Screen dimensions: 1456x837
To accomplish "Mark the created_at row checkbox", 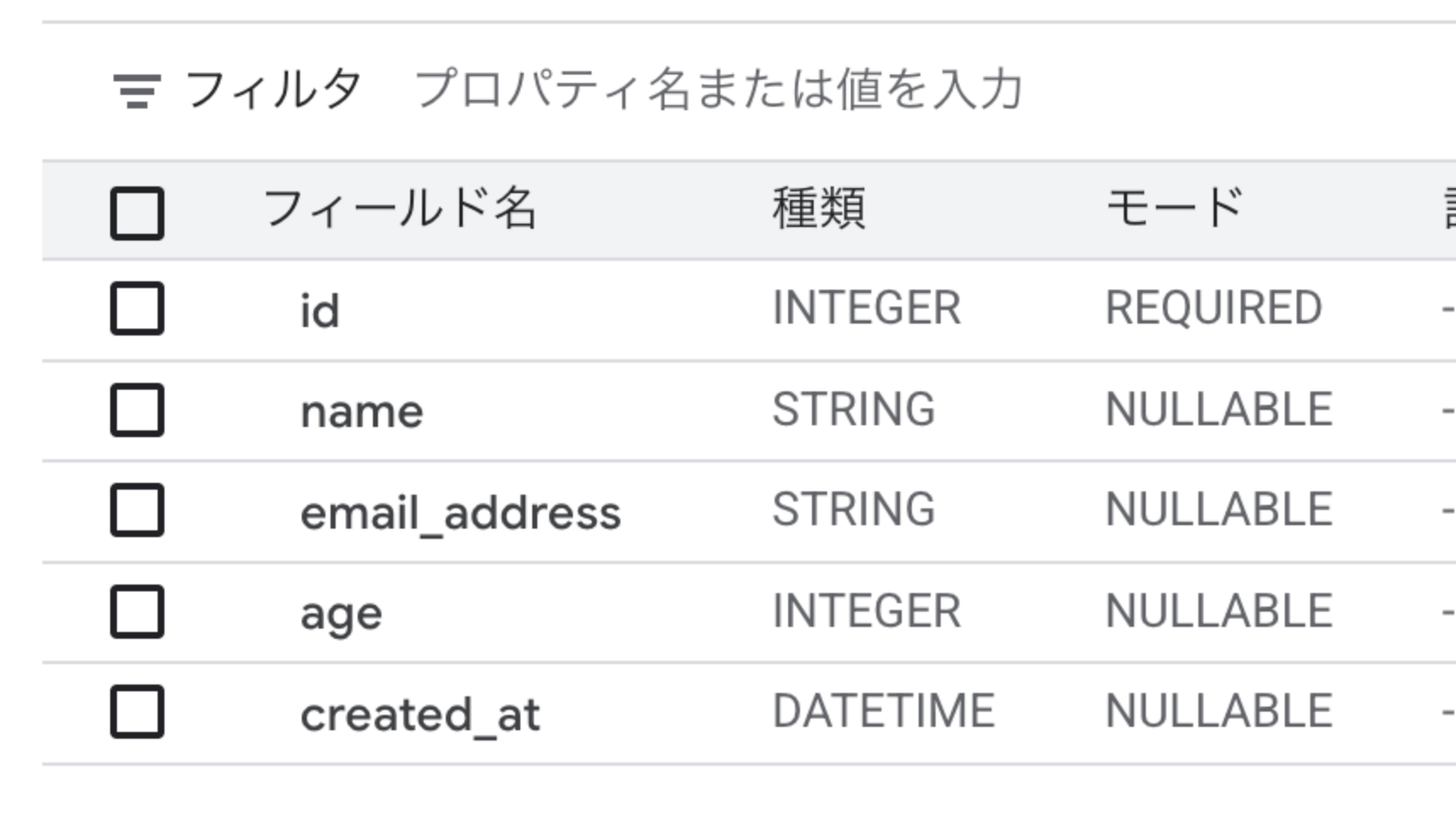I will pos(136,712).
